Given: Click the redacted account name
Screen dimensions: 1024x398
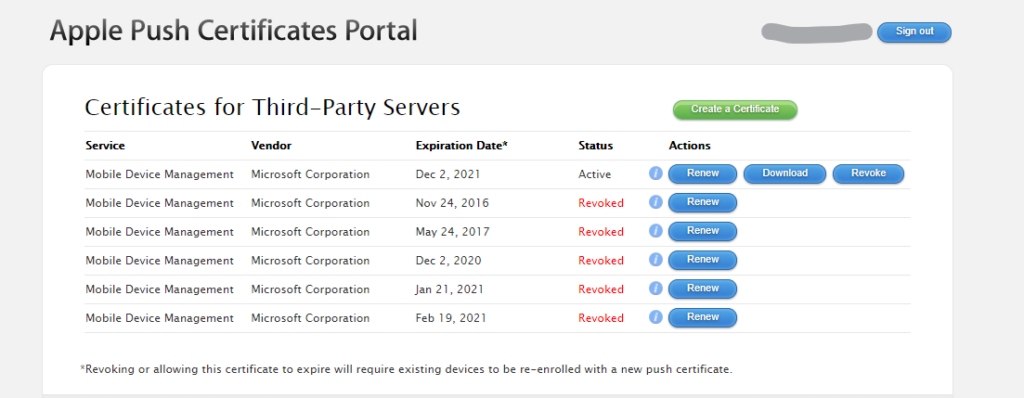Looking at the screenshot, I should coord(816,31).
